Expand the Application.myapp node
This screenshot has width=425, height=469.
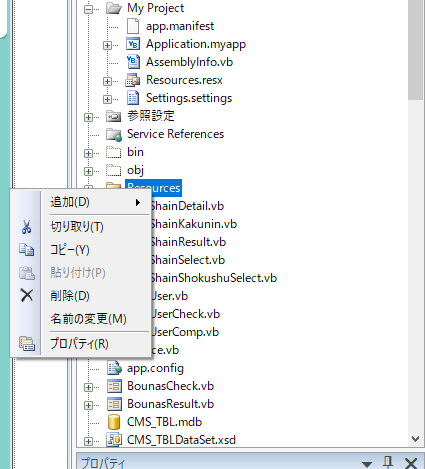(x=107, y=45)
